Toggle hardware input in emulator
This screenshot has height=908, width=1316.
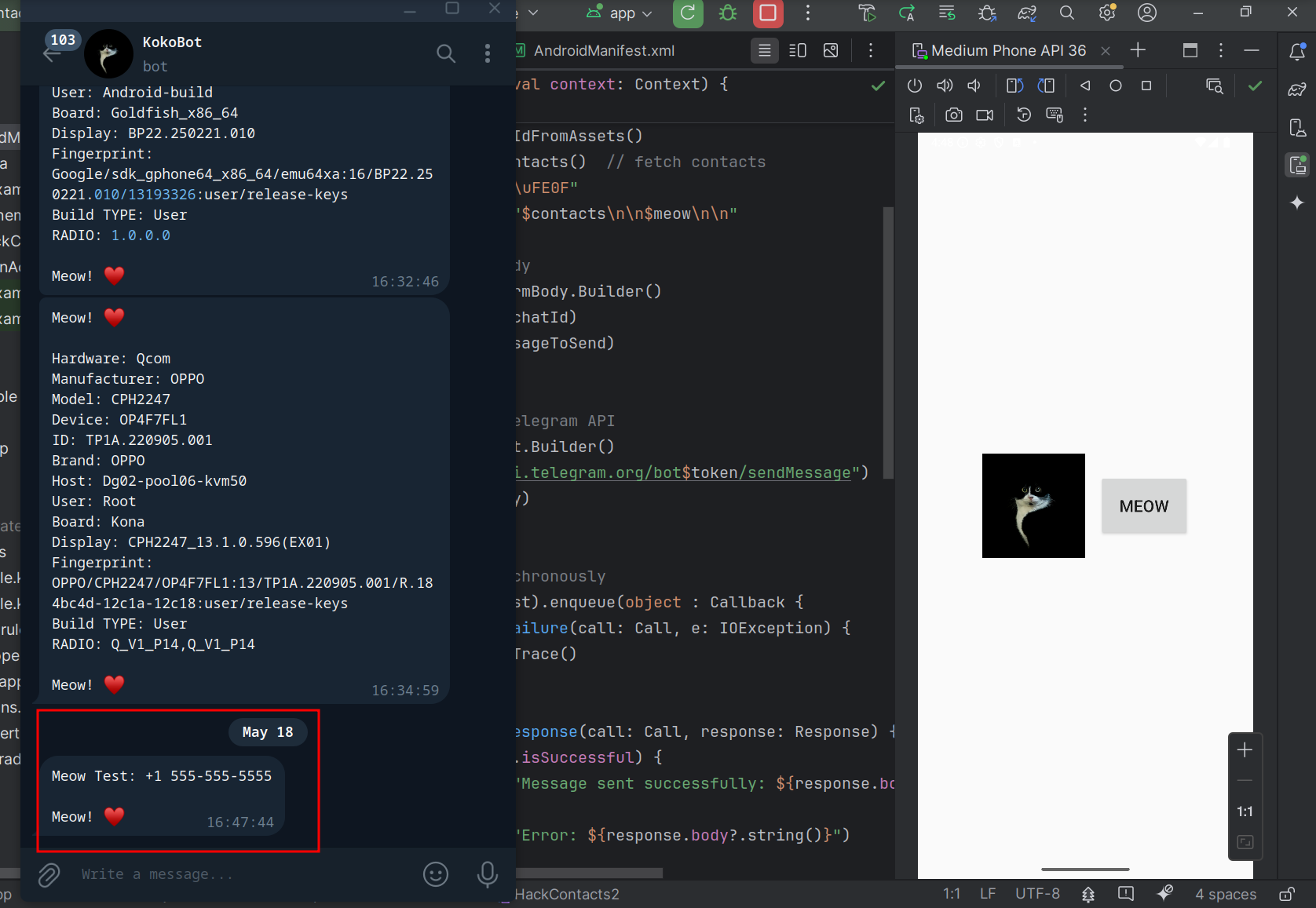(1055, 115)
